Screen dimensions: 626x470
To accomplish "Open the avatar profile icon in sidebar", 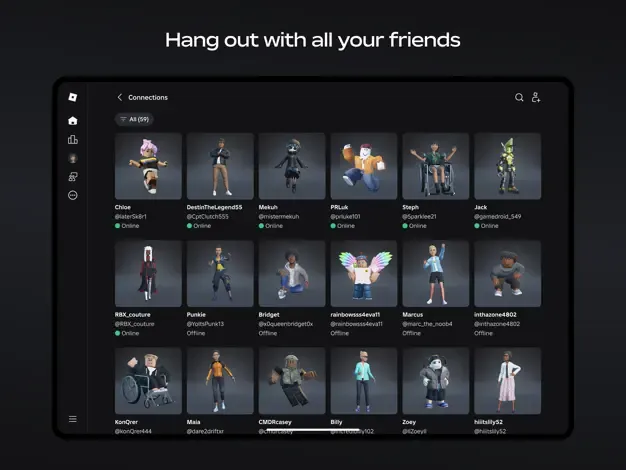I will click(x=72, y=158).
